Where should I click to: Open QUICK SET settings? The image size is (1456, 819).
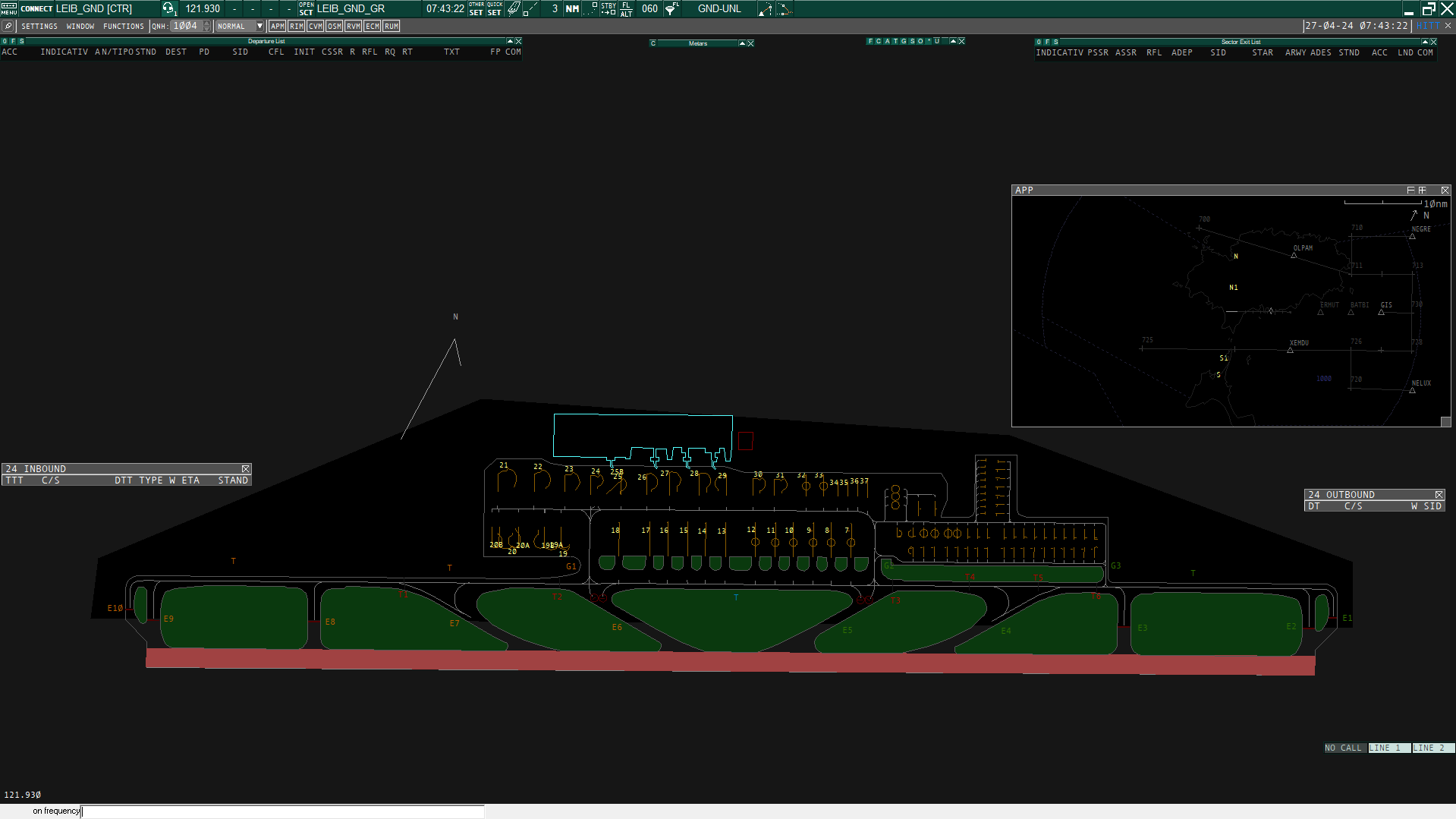(x=495, y=8)
